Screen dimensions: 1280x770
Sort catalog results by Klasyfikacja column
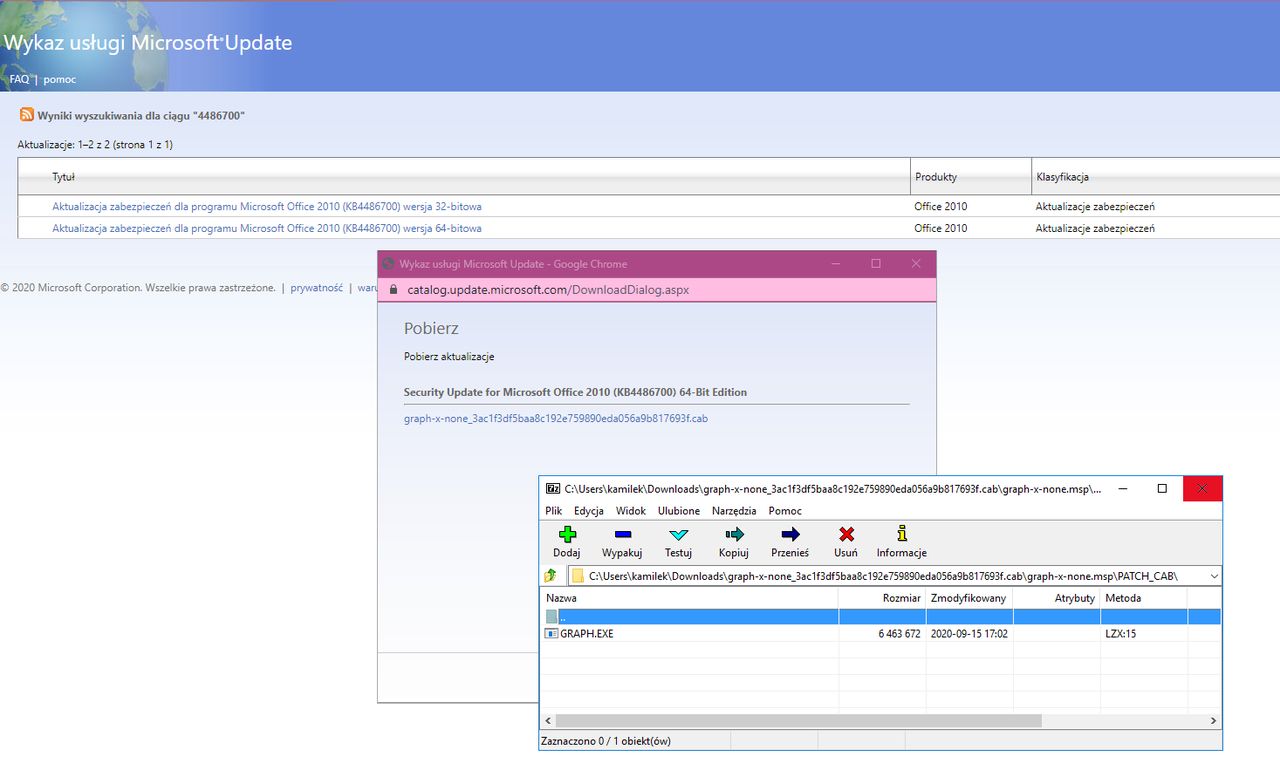click(1063, 177)
